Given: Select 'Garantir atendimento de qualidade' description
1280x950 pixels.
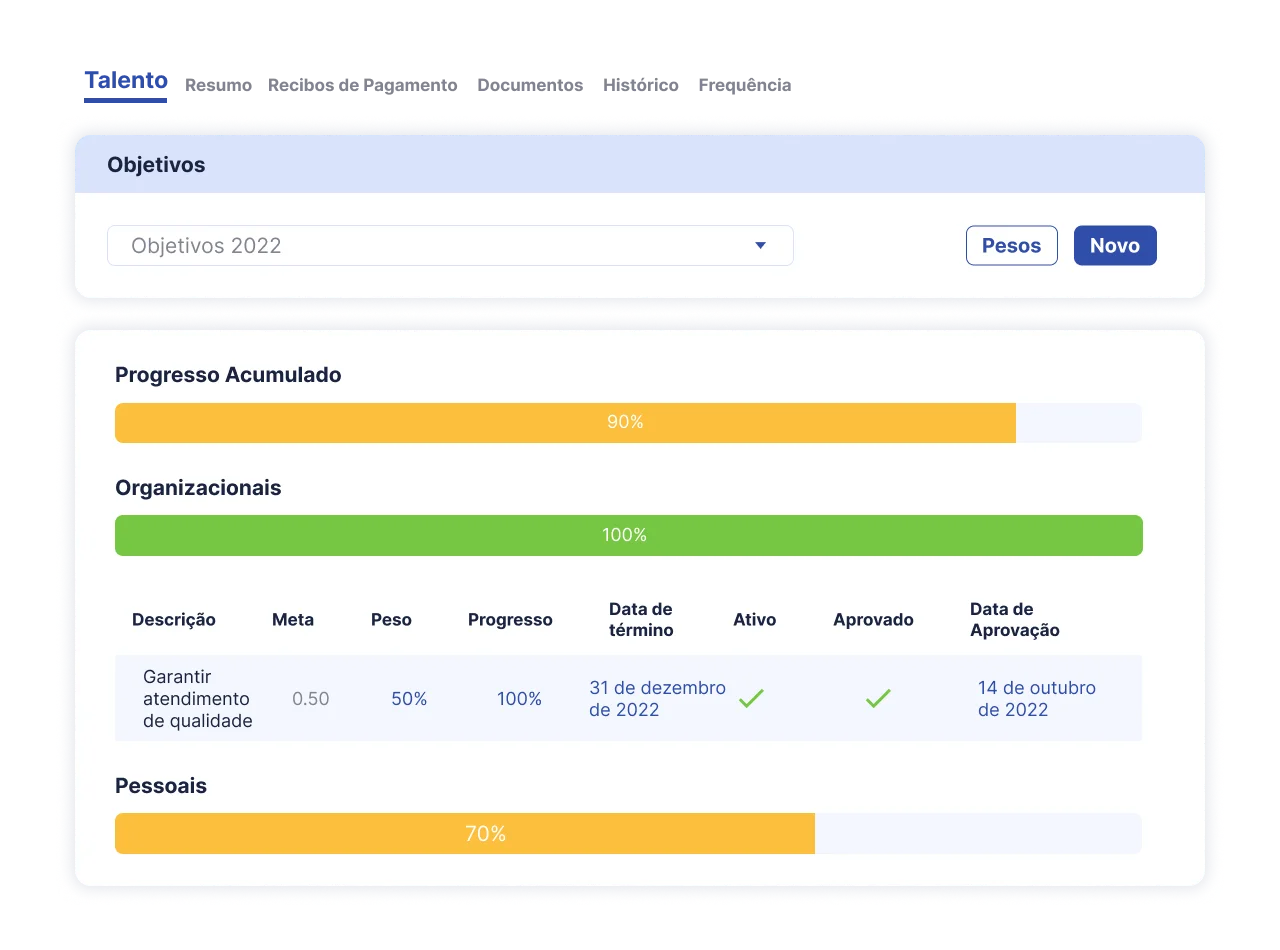Looking at the screenshot, I should [198, 698].
